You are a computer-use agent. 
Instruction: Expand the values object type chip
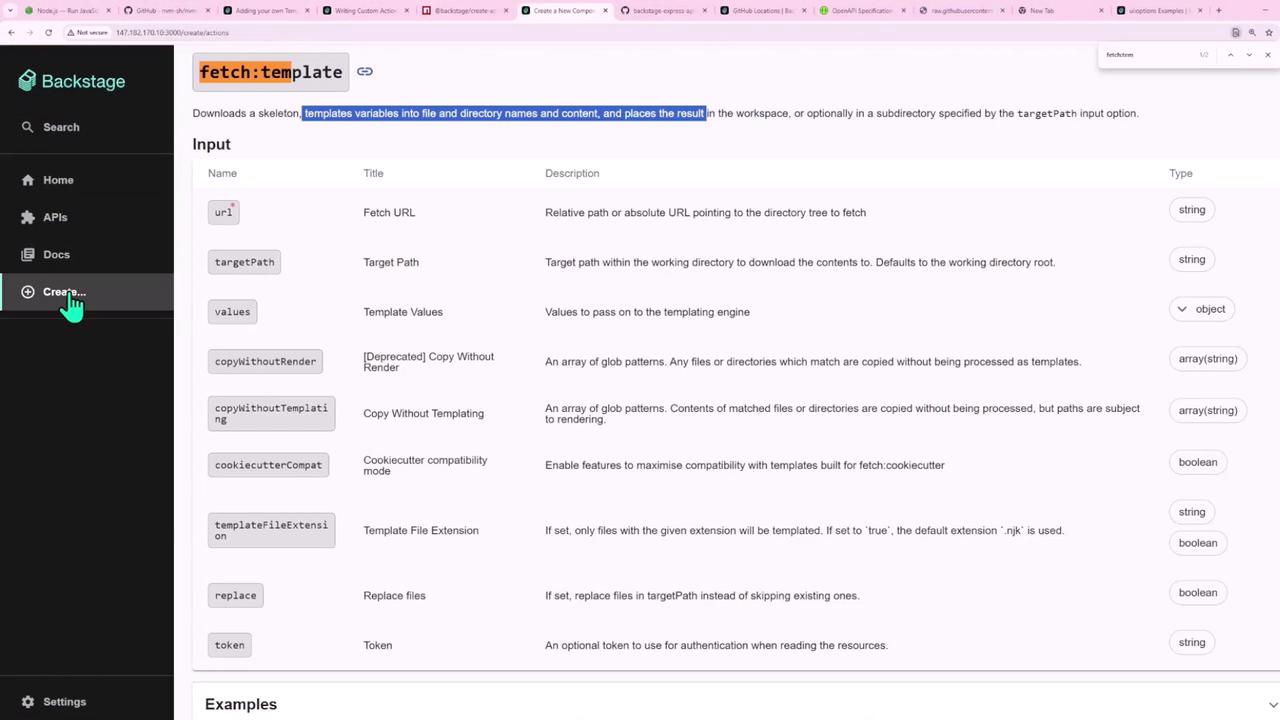(1201, 309)
